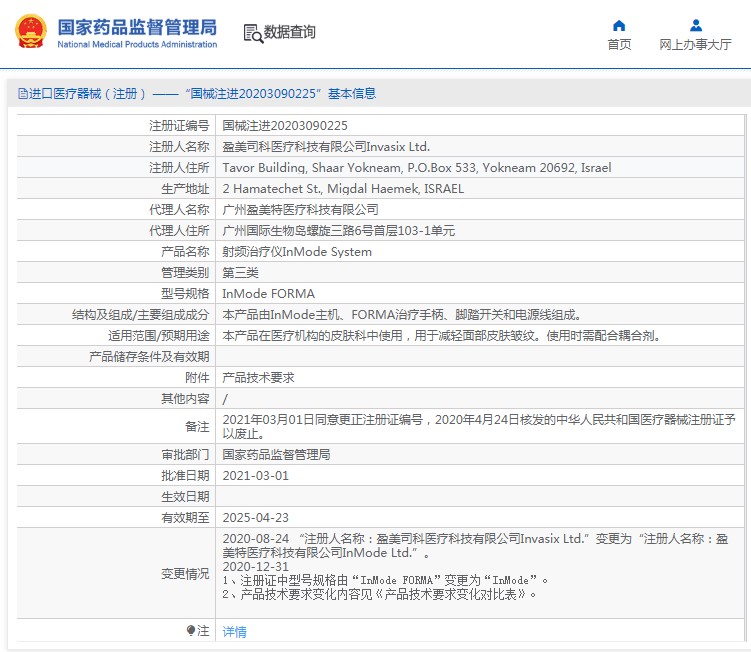The image size is (751, 652).
Task: Select the intended use description cell
Action: pyautogui.click(x=479, y=336)
